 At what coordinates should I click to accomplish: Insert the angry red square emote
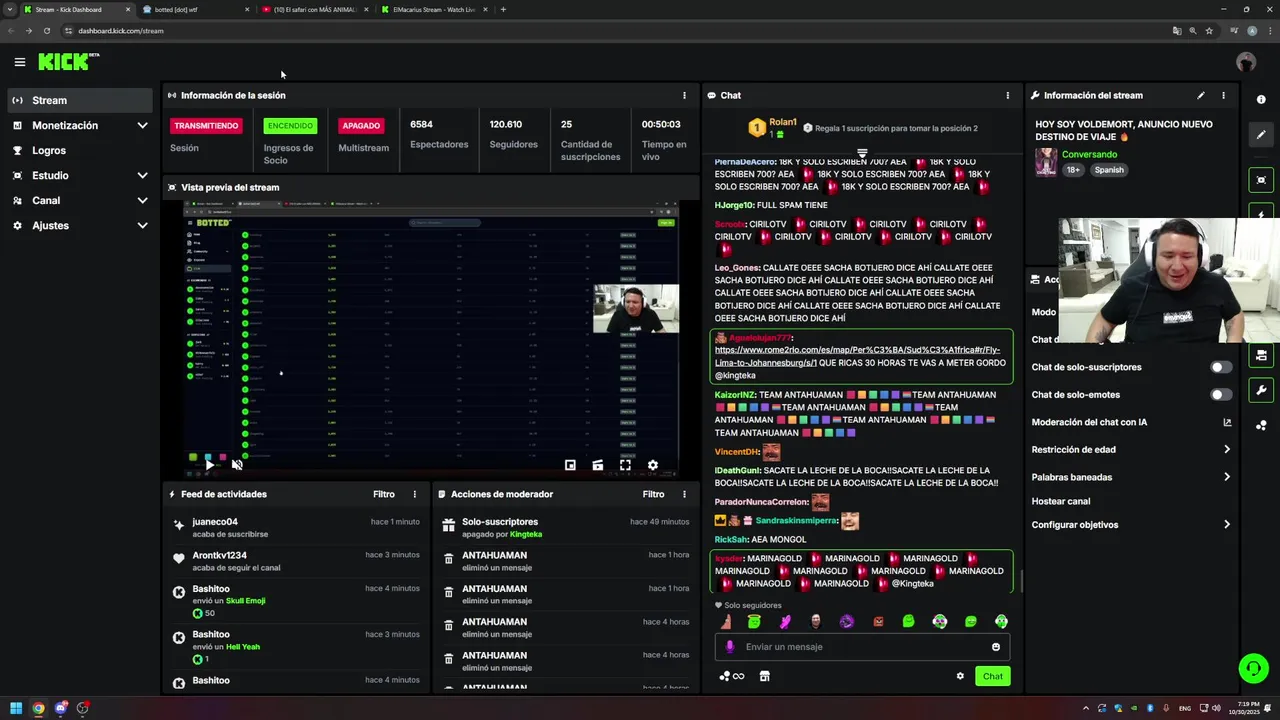click(x=878, y=622)
